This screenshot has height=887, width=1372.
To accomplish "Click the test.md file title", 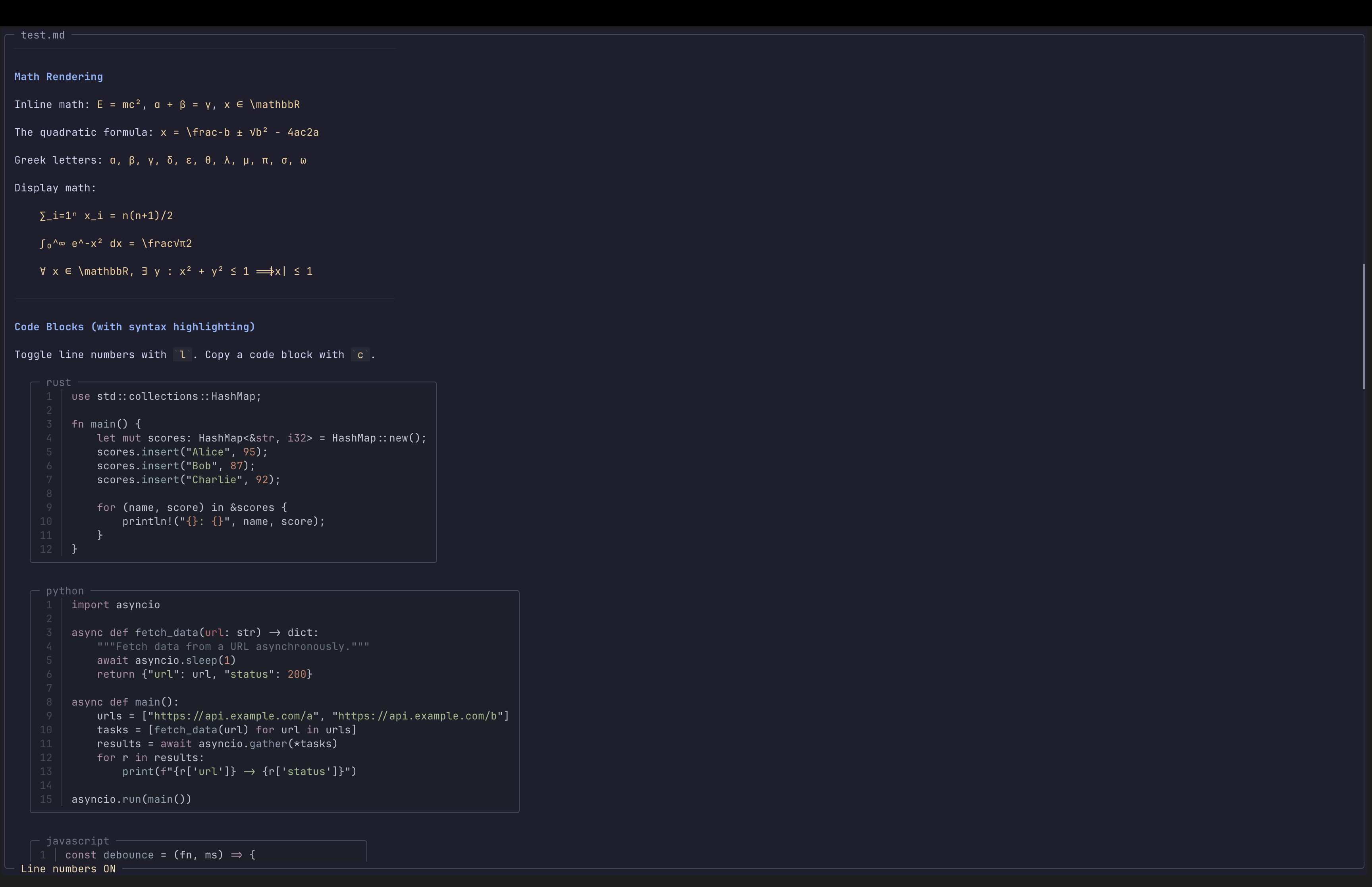I will [x=42, y=35].
